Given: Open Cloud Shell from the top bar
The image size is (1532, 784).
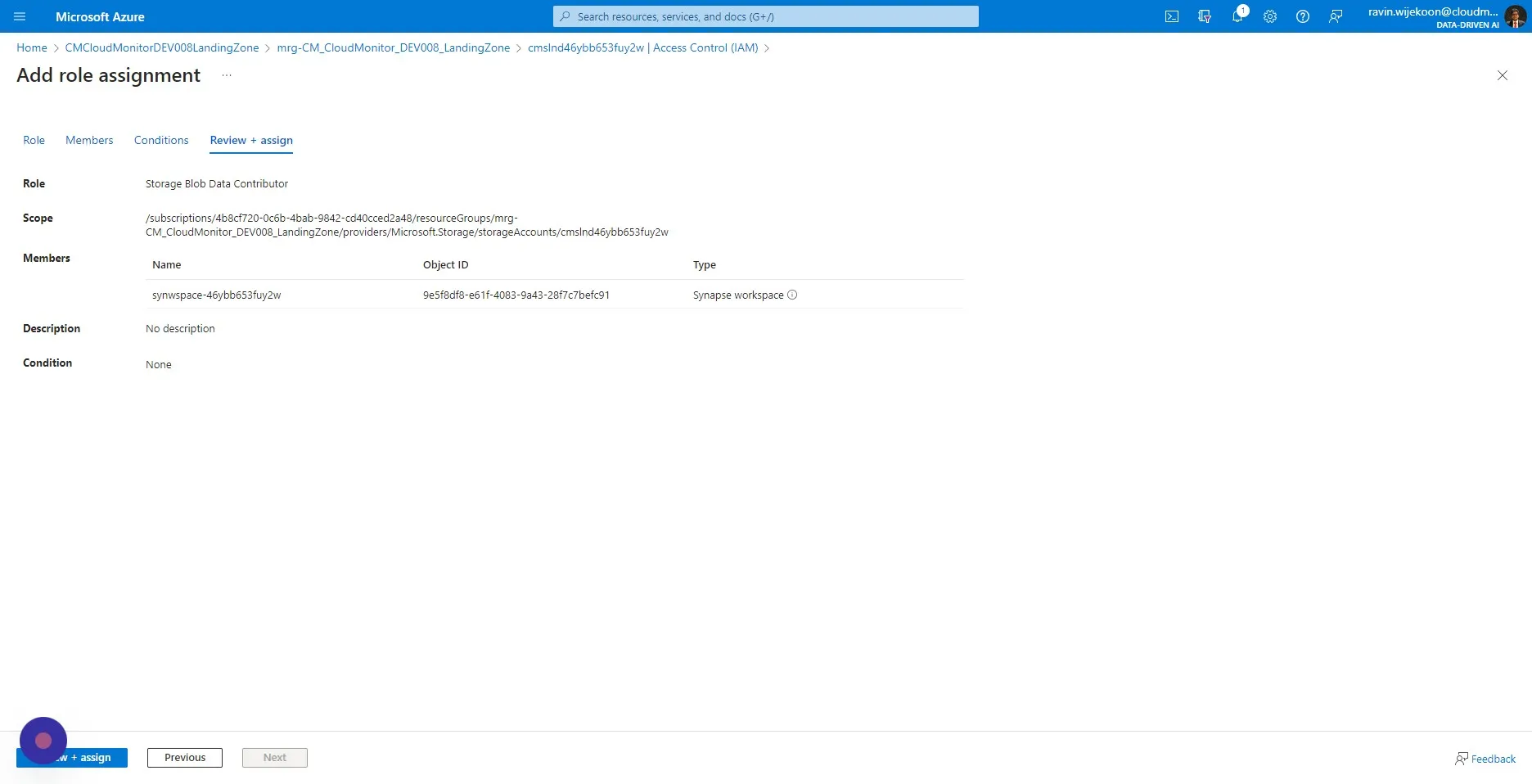Looking at the screenshot, I should (1172, 16).
